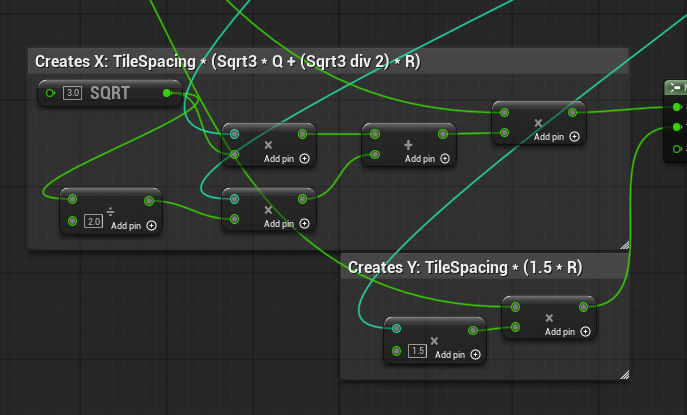The image size is (687, 415).
Task: Click lower input pin of final Creates Y multiply
Action: [515, 327]
